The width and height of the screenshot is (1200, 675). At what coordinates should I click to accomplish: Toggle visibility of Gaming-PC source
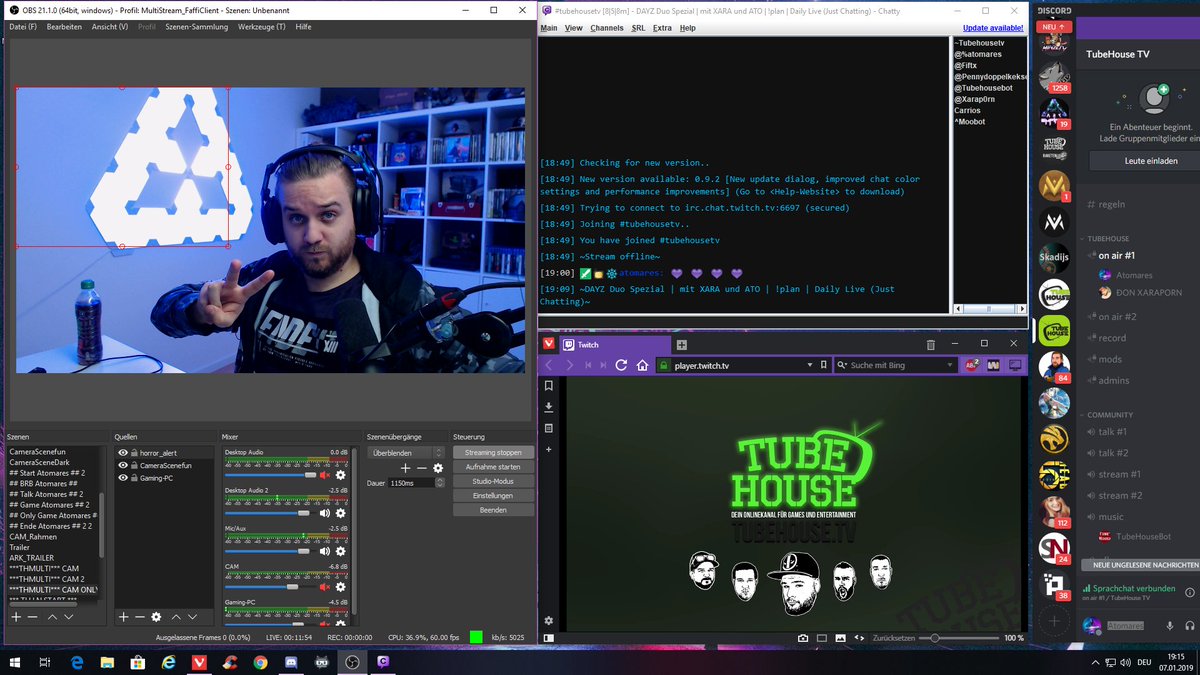pyautogui.click(x=123, y=478)
